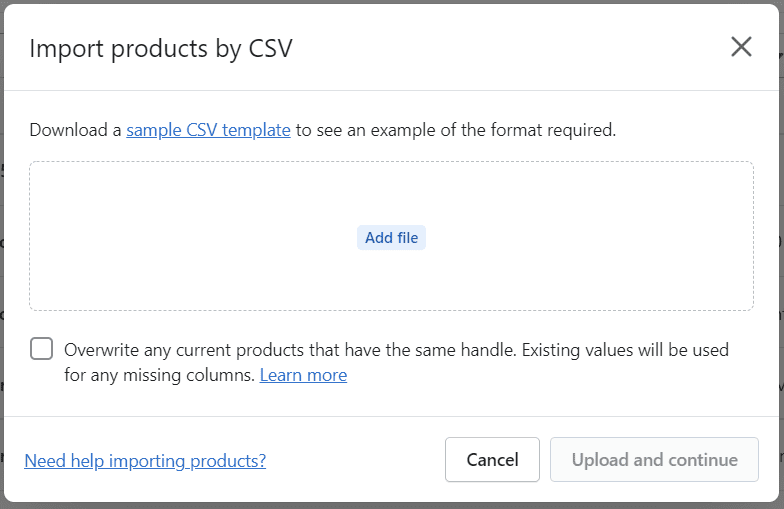Dismiss the modal with the X icon

point(741,47)
